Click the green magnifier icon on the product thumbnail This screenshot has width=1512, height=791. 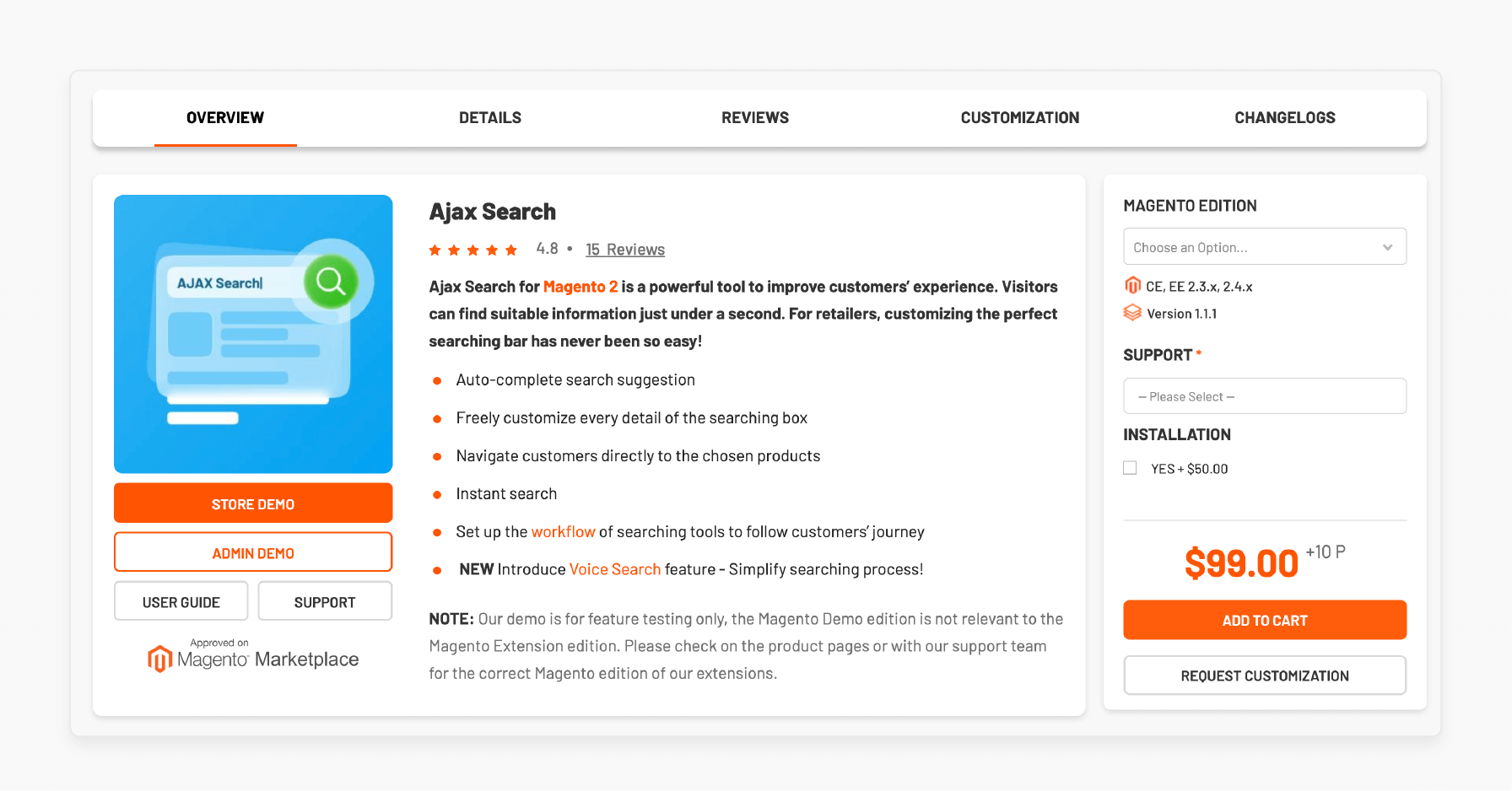pos(330,282)
